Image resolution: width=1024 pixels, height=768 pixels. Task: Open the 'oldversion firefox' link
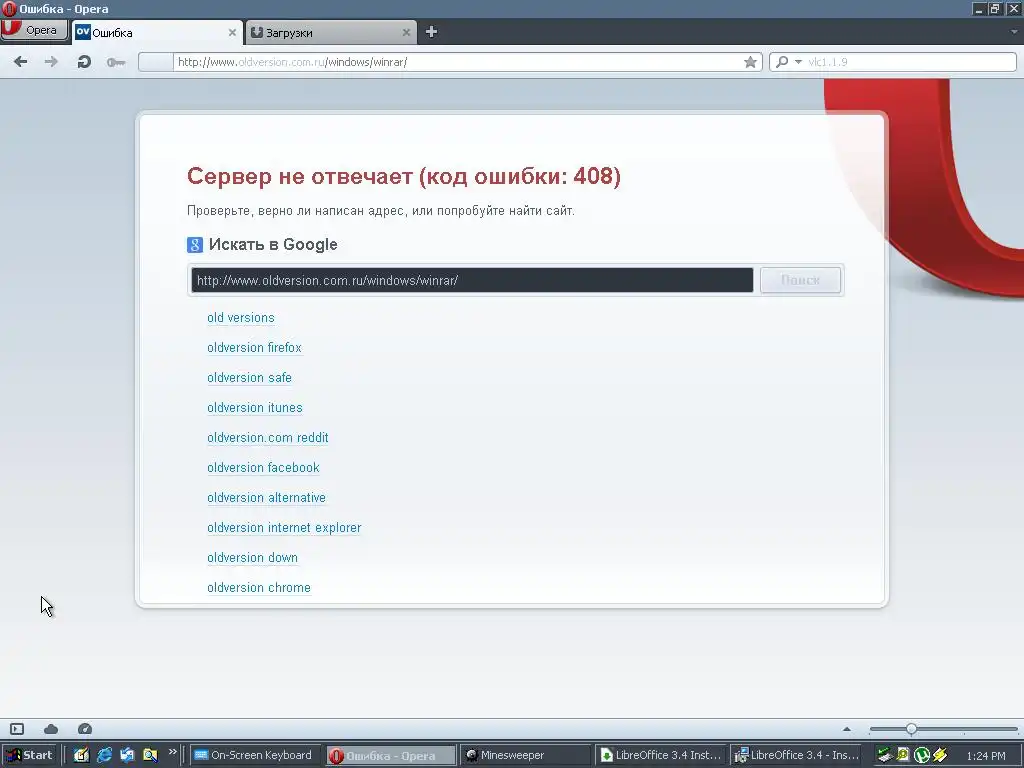click(254, 348)
